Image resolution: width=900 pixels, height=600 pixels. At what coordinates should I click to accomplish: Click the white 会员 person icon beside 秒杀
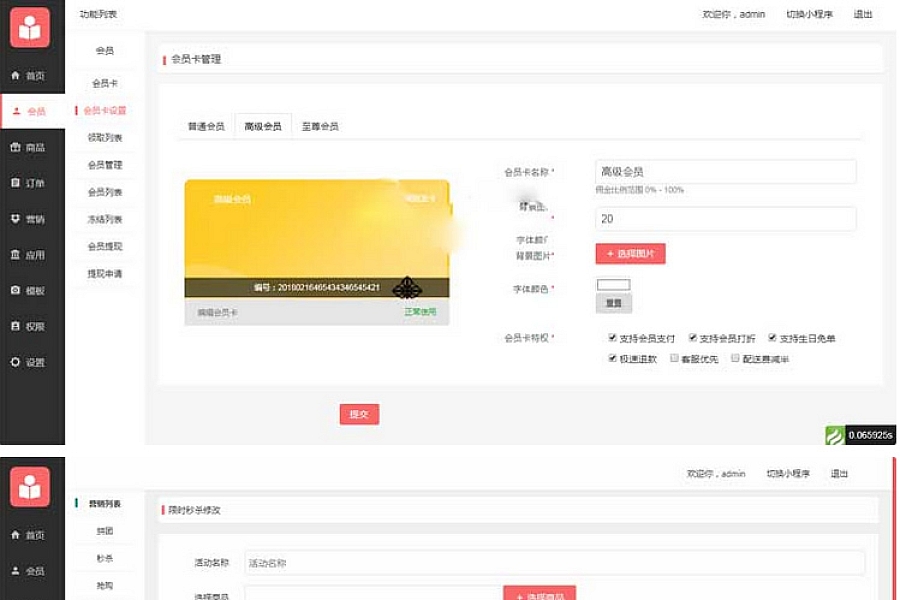click(15, 571)
